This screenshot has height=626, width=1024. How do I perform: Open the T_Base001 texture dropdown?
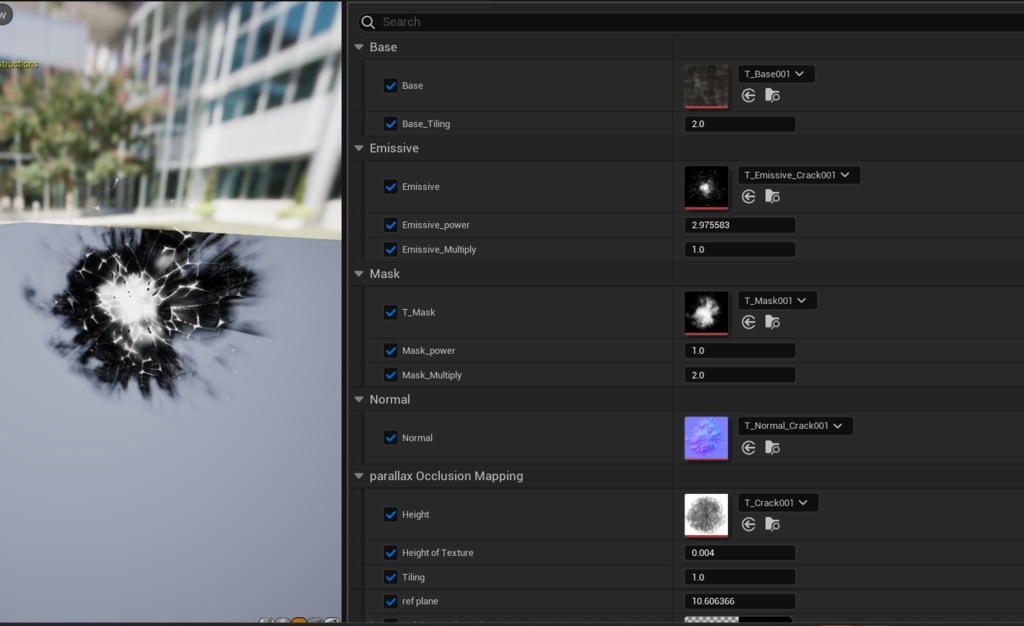775,73
